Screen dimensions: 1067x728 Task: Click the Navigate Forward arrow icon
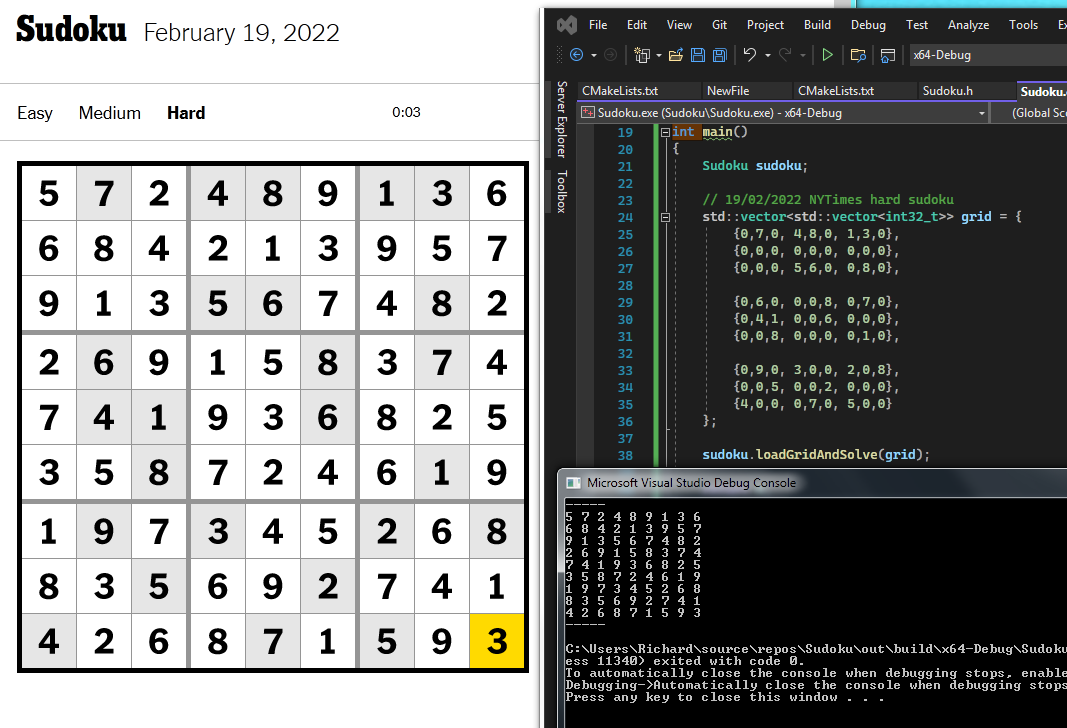pos(610,55)
